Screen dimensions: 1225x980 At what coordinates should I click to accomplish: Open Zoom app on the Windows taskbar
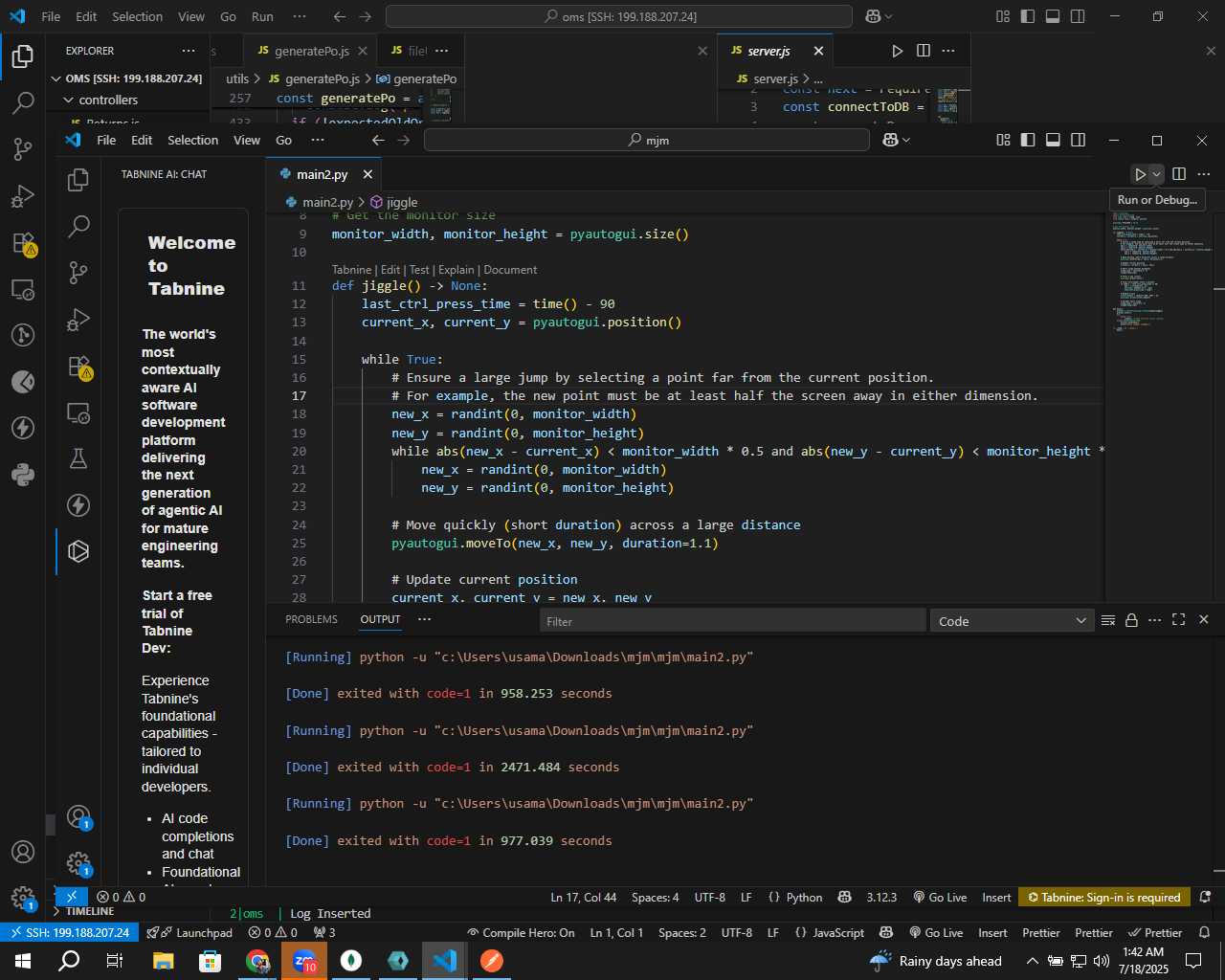[x=304, y=960]
